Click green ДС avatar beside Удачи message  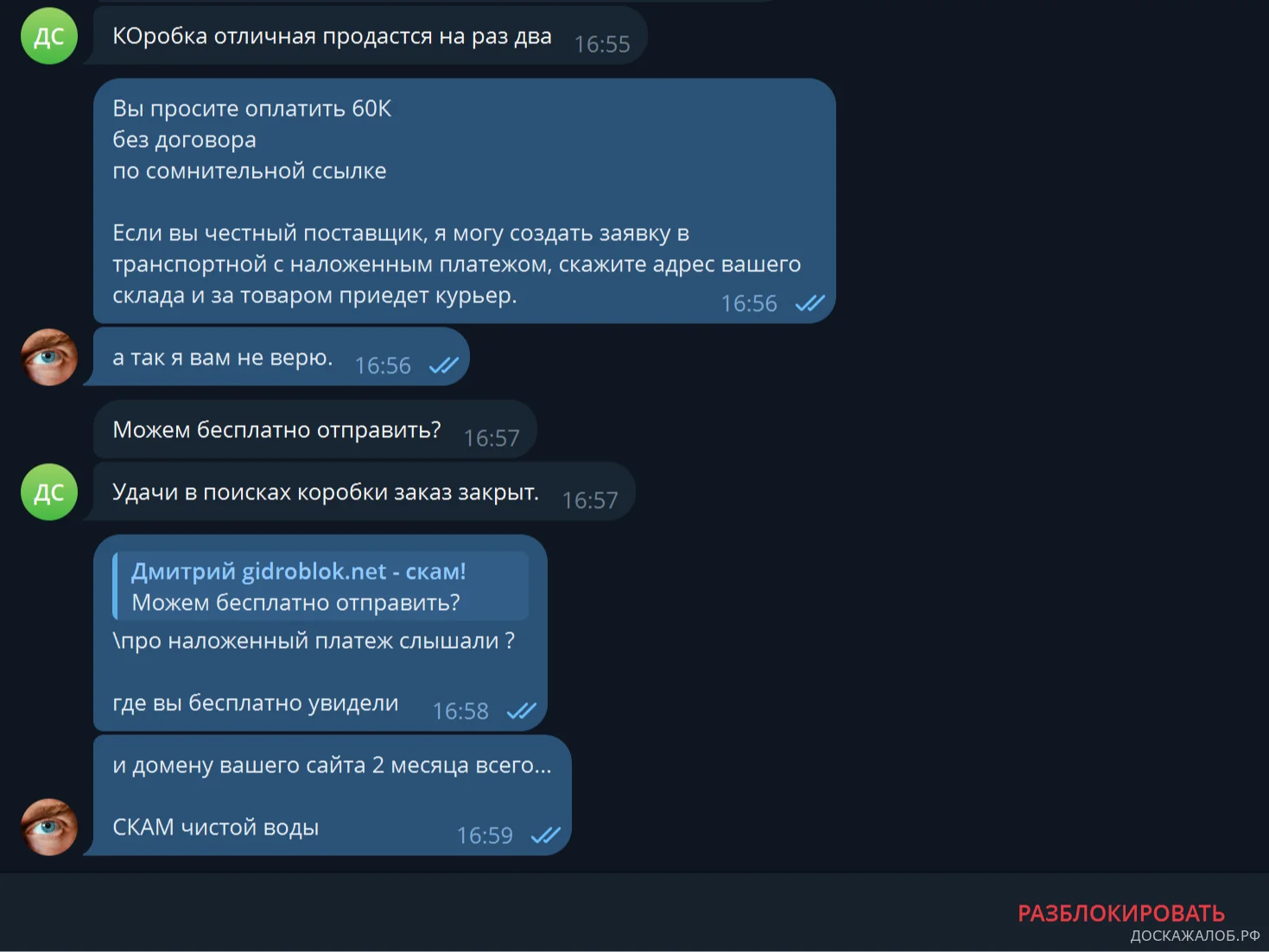point(49,492)
